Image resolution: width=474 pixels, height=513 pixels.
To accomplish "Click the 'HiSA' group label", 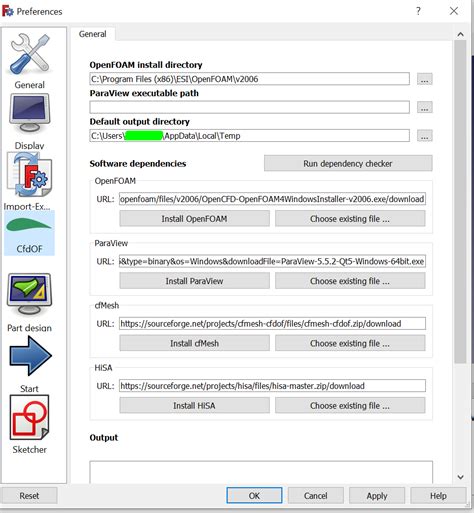I will 103,368.
